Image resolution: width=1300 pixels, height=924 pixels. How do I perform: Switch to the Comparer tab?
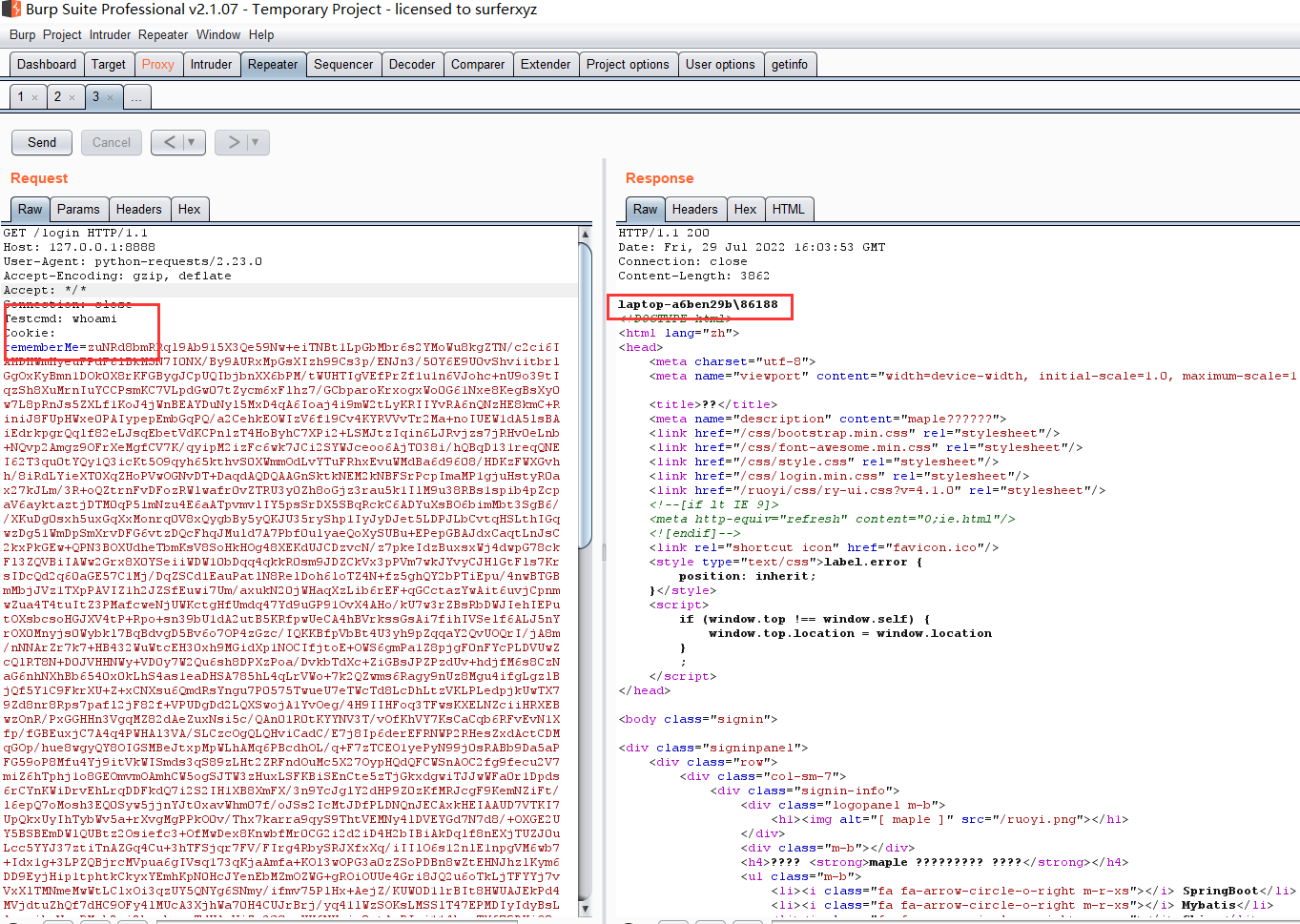tap(478, 65)
